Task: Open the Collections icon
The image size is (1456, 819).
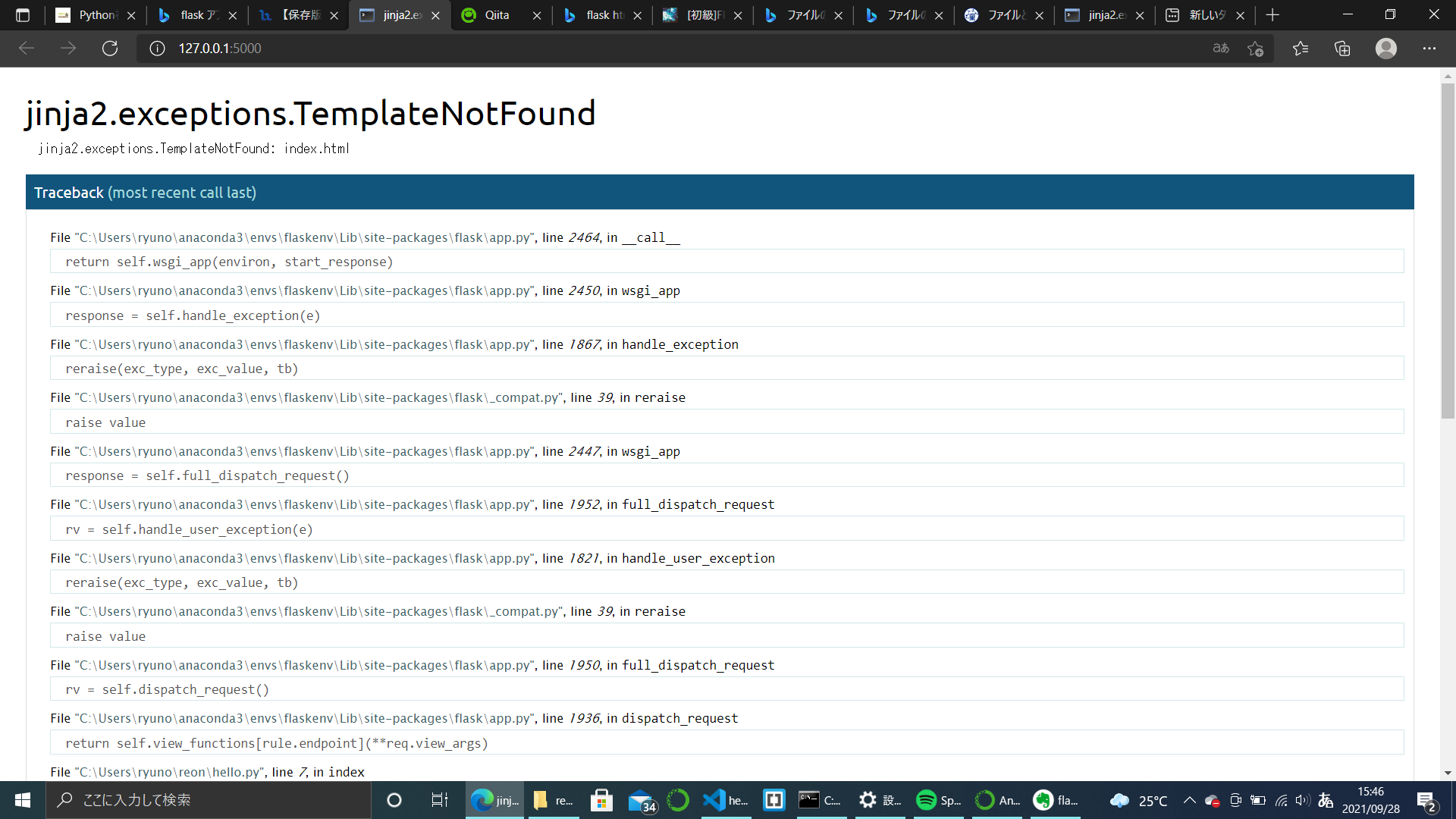Action: click(1342, 49)
